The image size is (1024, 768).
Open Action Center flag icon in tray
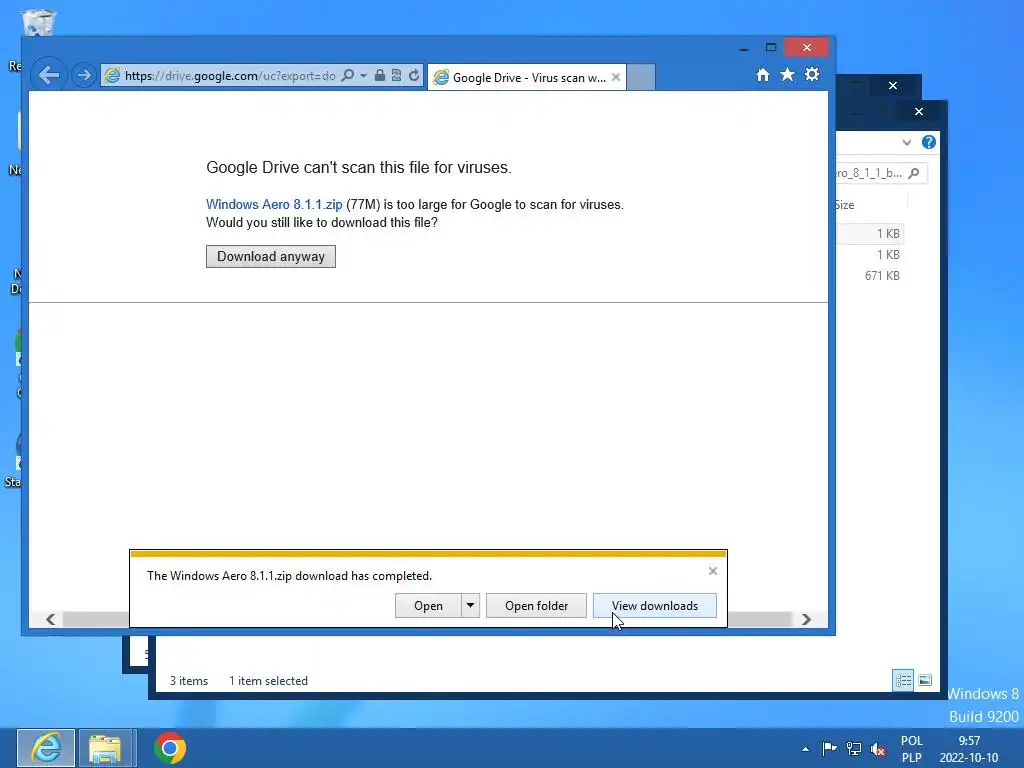click(x=829, y=748)
